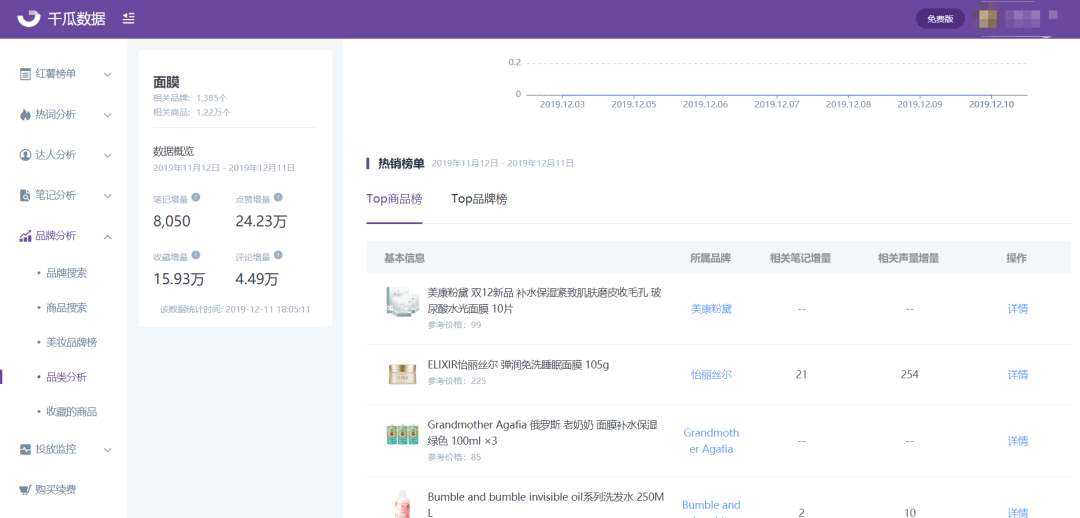Click the 免费版 badge button

(940, 19)
